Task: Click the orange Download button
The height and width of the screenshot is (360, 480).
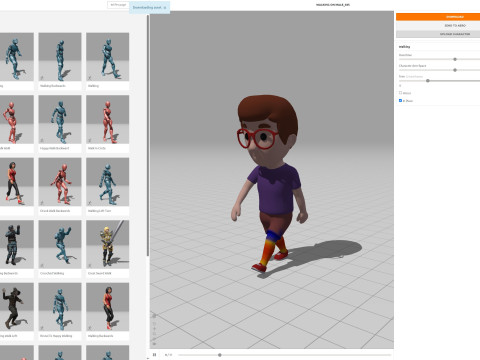Action: [x=438, y=17]
